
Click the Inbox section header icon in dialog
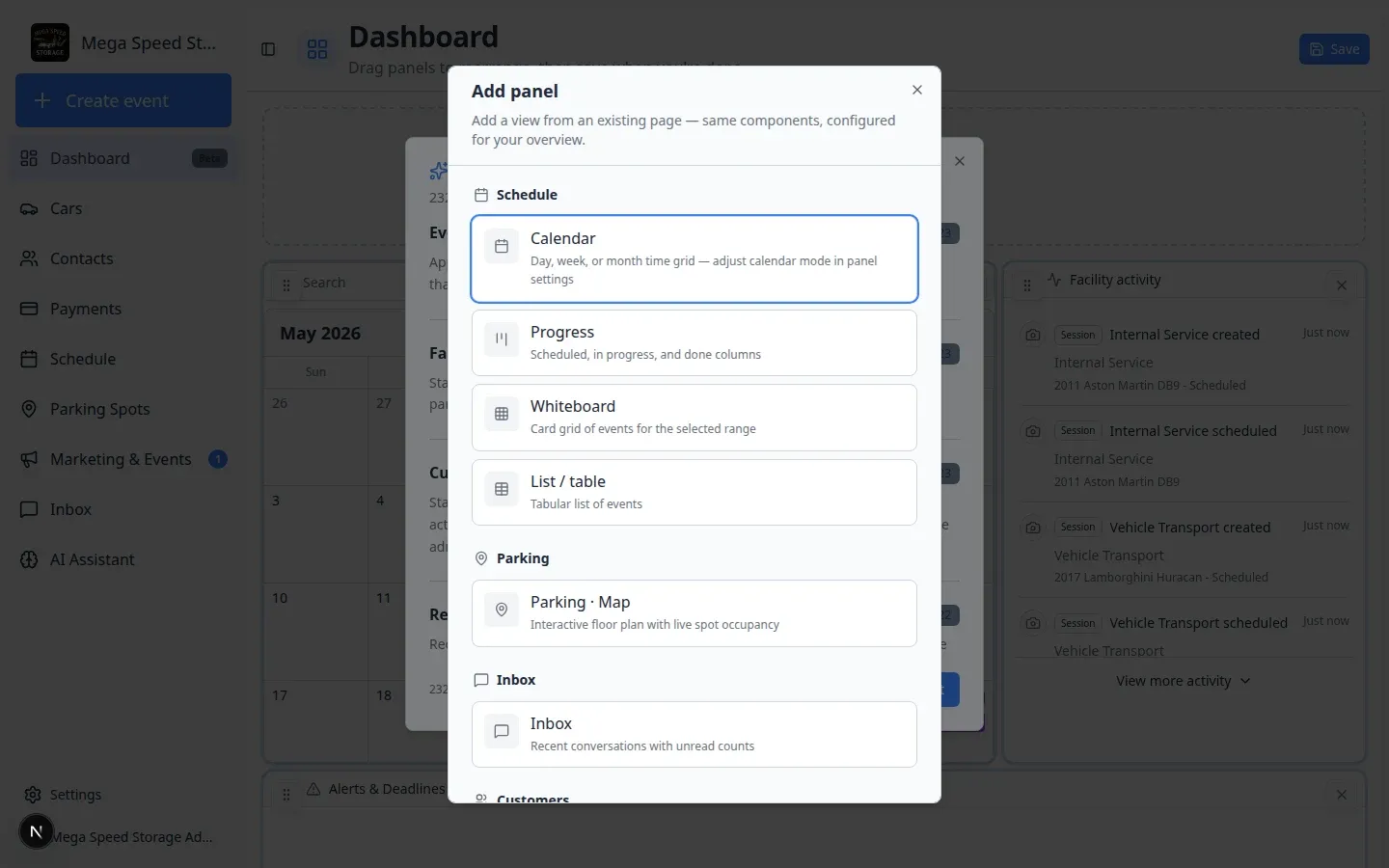tap(481, 680)
